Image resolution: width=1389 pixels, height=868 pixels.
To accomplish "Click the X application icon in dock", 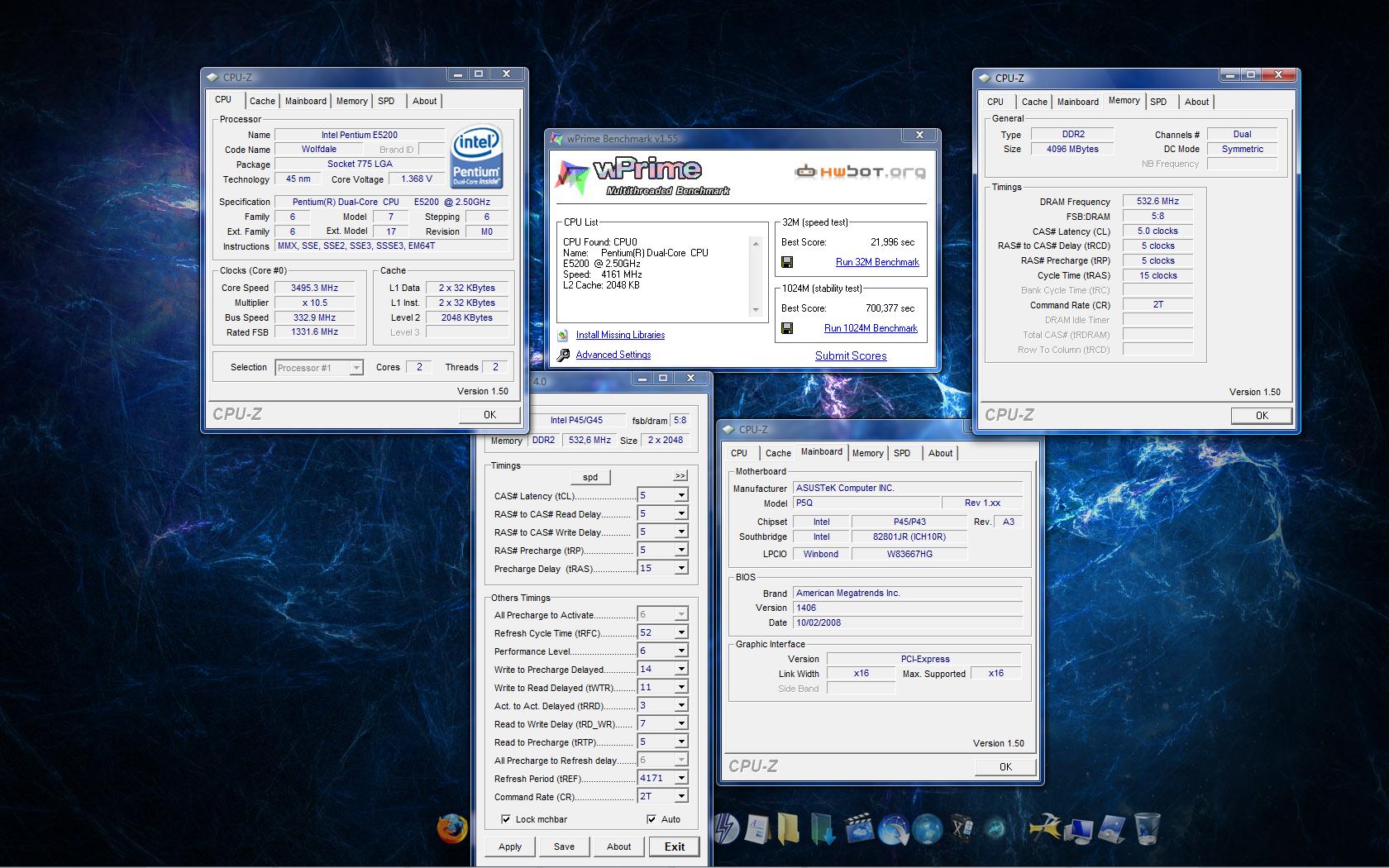I will pyautogui.click(x=962, y=827).
